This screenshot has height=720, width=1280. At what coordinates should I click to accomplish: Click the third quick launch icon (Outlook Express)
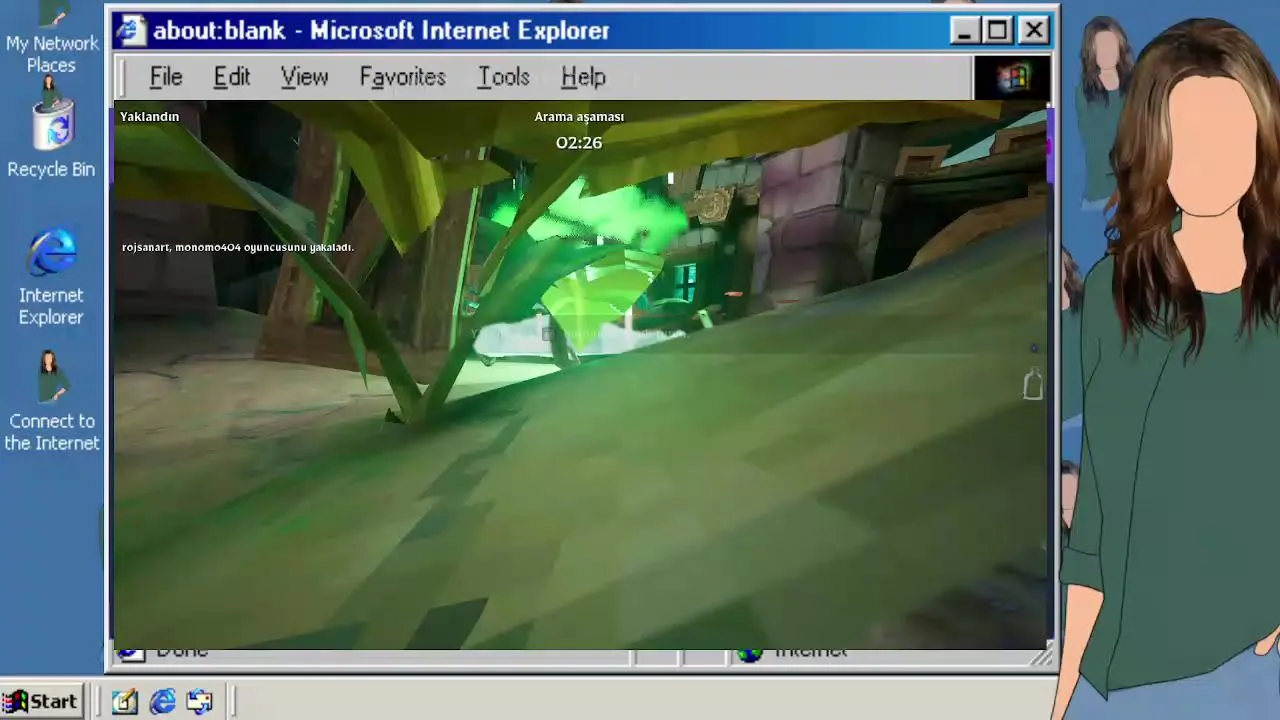tap(199, 702)
